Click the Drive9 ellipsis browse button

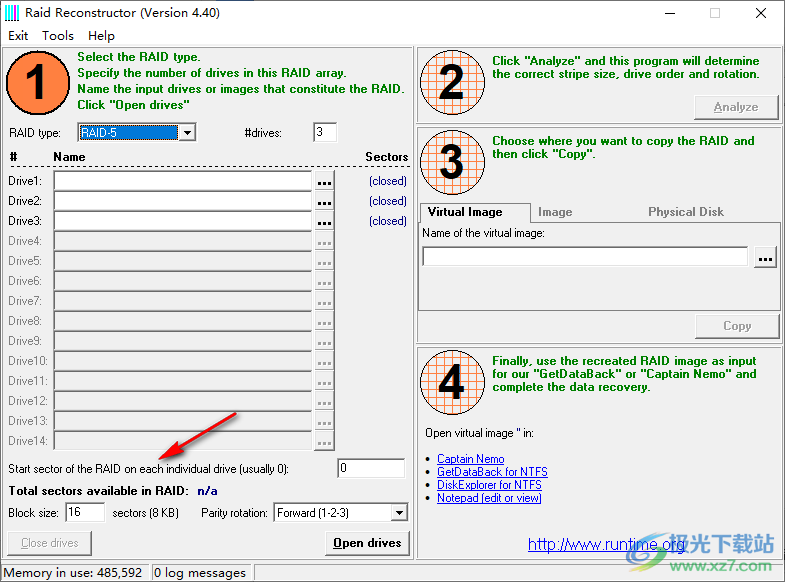pos(324,342)
